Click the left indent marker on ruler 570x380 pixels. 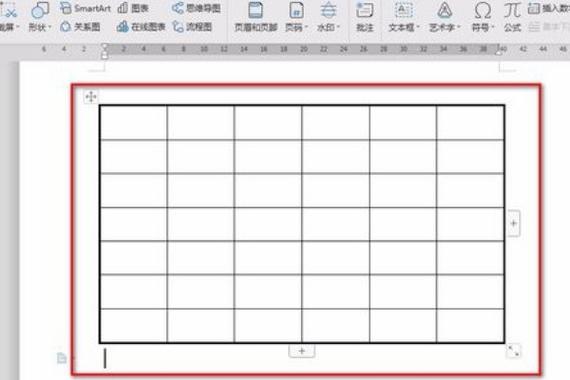[104, 55]
